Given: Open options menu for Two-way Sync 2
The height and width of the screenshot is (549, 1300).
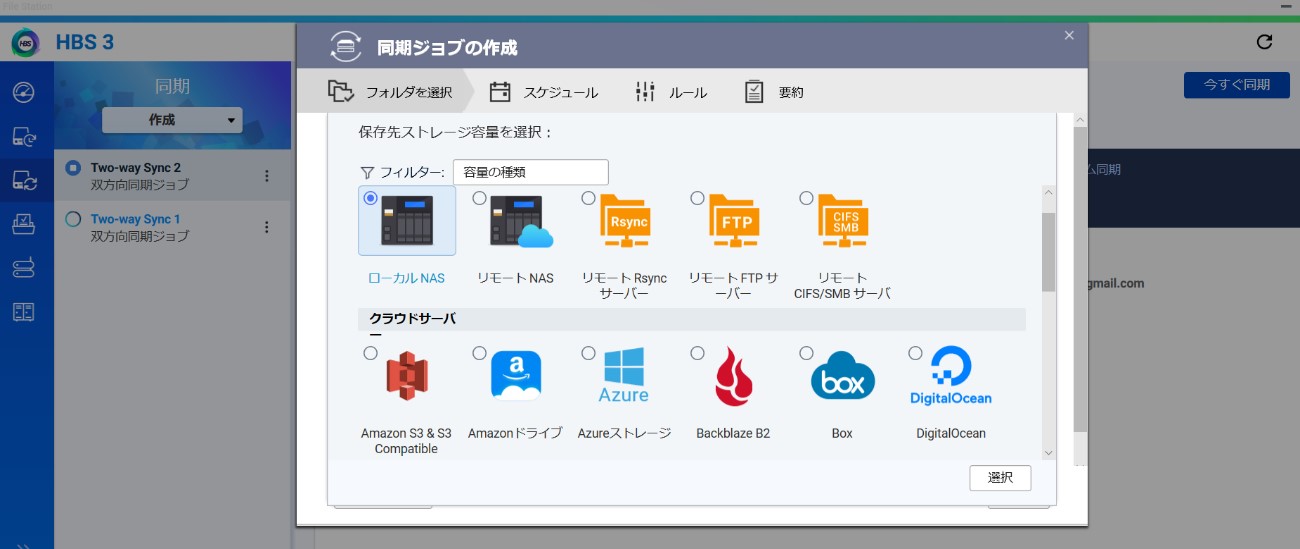Looking at the screenshot, I should point(266,176).
